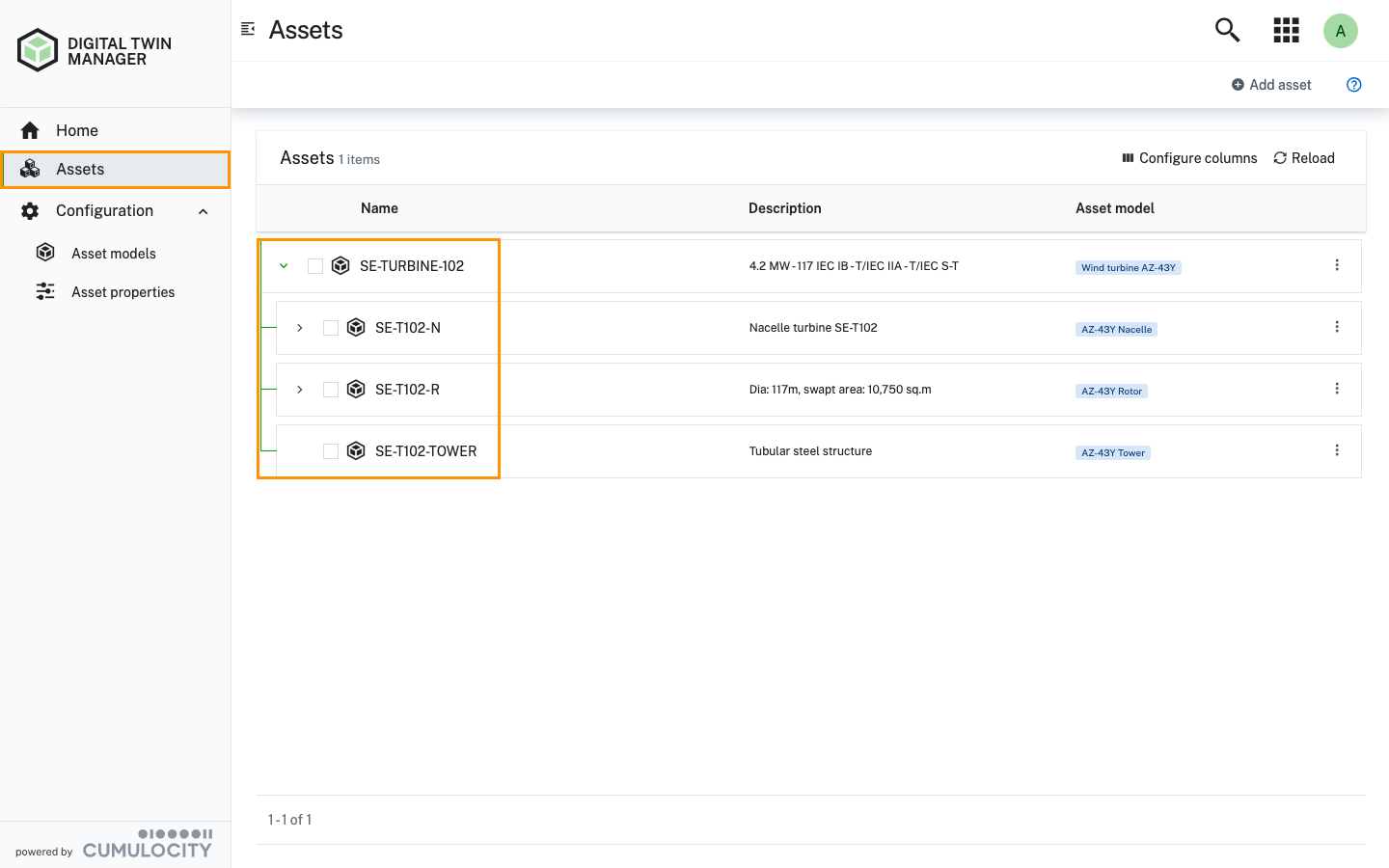Collapse the navigator sidebar toggle icon
The height and width of the screenshot is (868, 1389).
tap(248, 29)
